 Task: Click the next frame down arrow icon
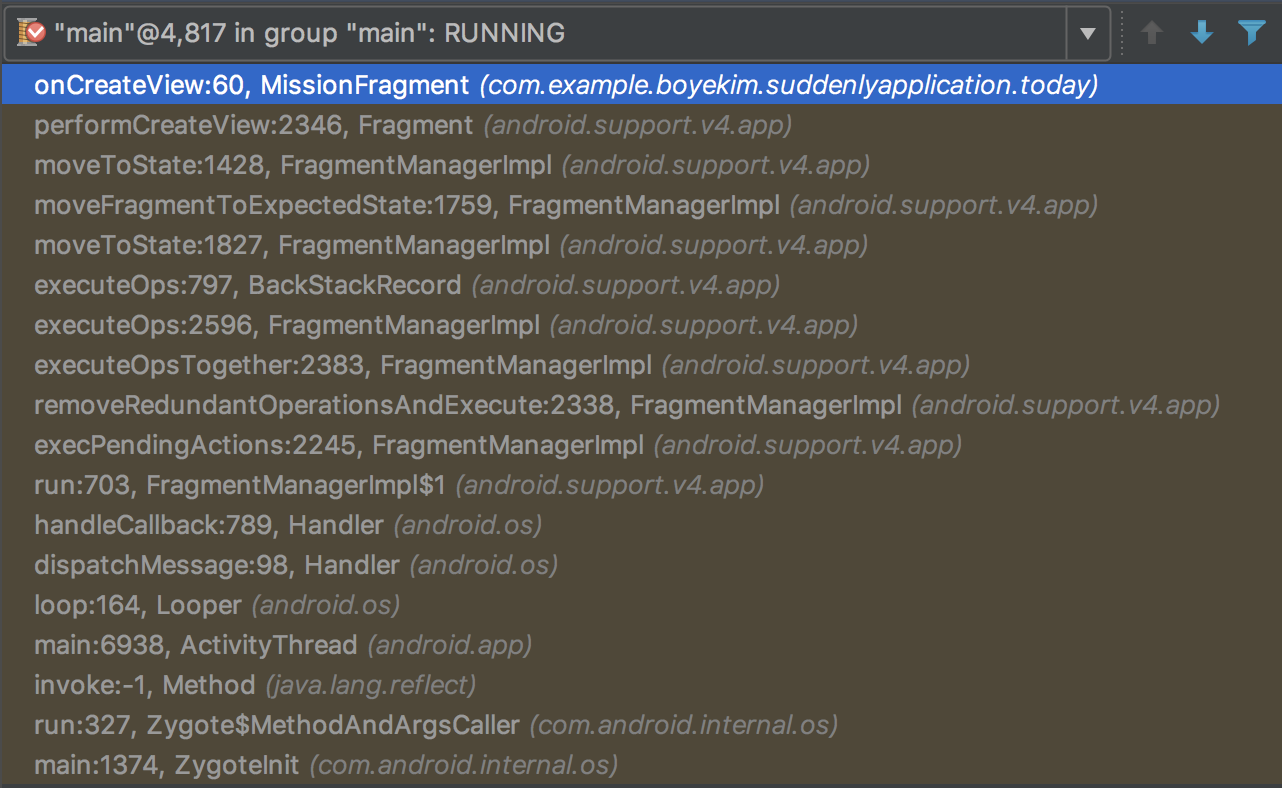1202,33
